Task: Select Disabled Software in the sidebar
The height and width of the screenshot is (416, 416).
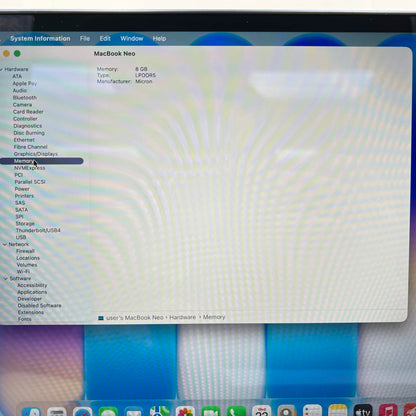Action: (39, 305)
